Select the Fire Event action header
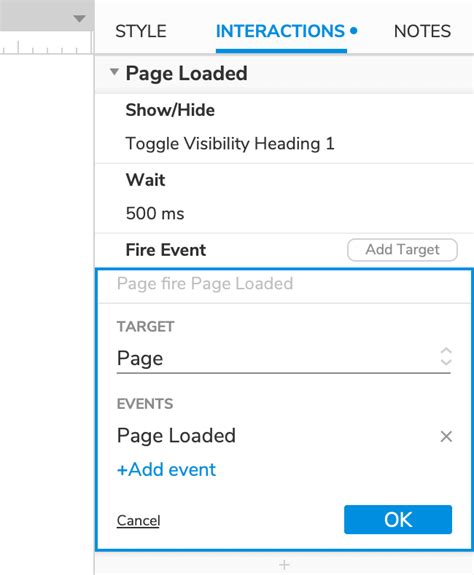Viewport: 474px width, 575px height. click(166, 250)
